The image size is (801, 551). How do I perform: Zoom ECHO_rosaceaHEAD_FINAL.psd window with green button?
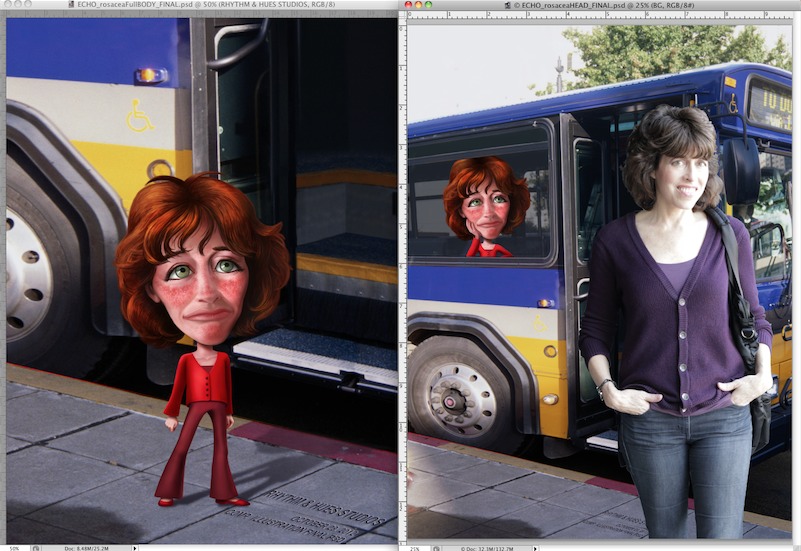[x=429, y=5]
